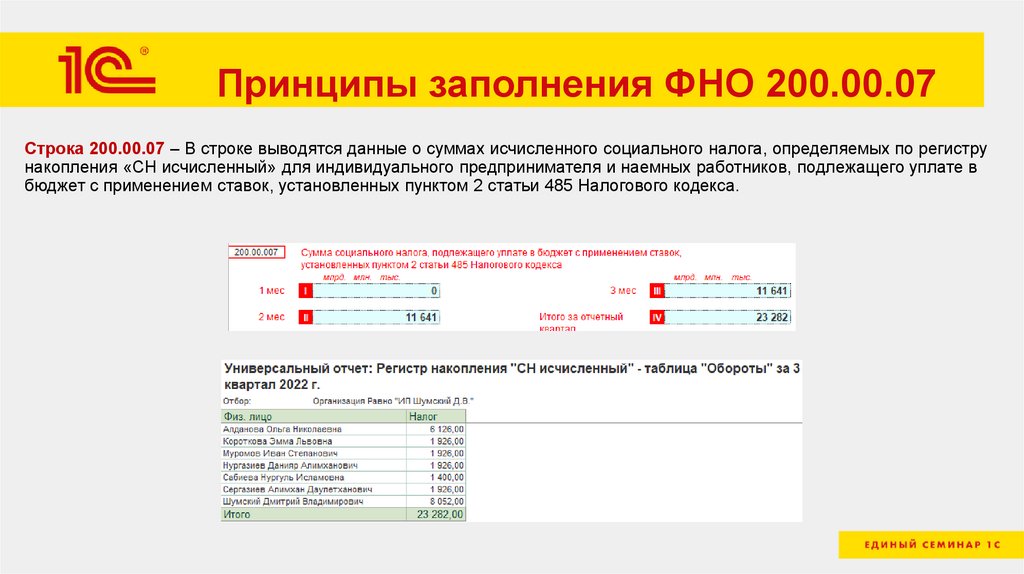This screenshot has width=1024, height=574.
Task: Click the label "3 мес"
Action: coord(623,291)
